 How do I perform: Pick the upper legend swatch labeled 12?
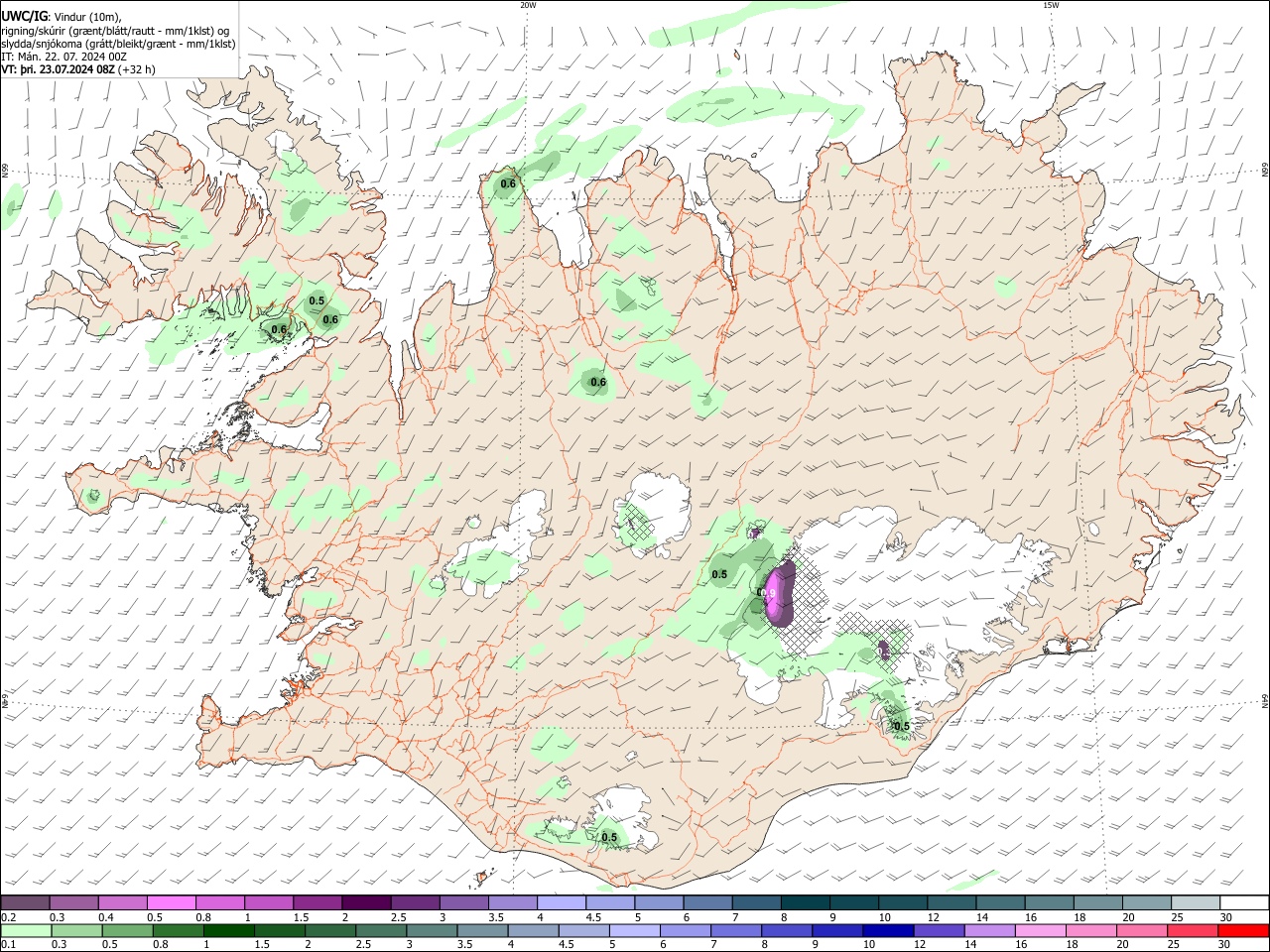[951, 902]
